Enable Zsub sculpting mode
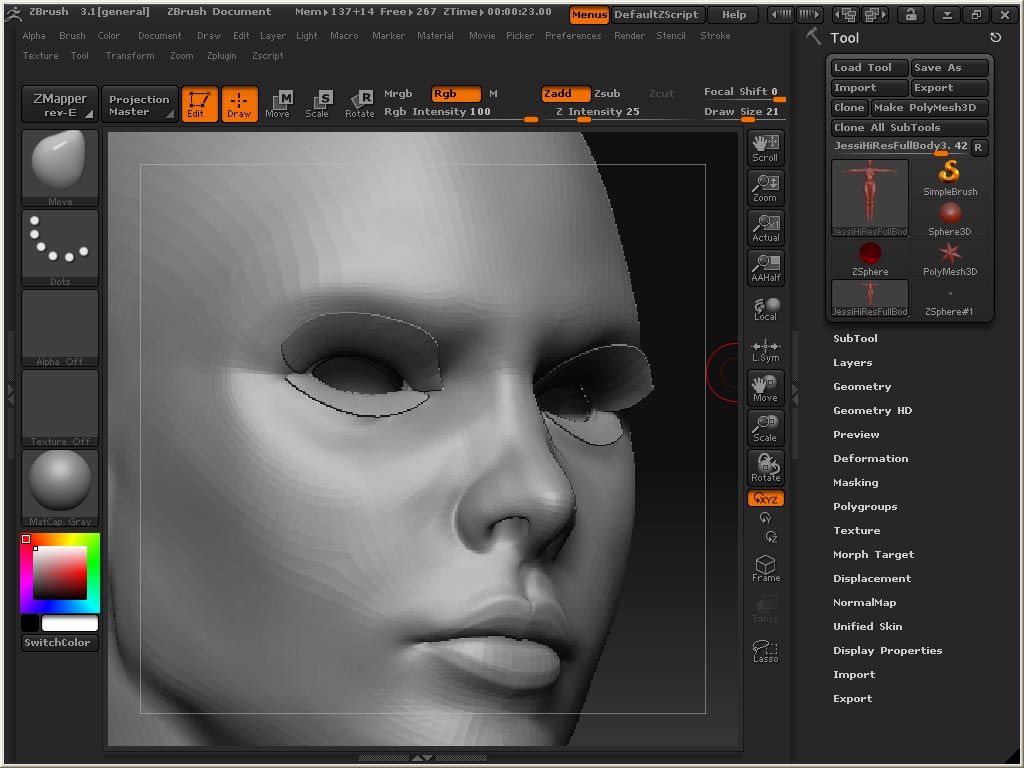Viewport: 1024px width, 768px height. click(x=607, y=94)
